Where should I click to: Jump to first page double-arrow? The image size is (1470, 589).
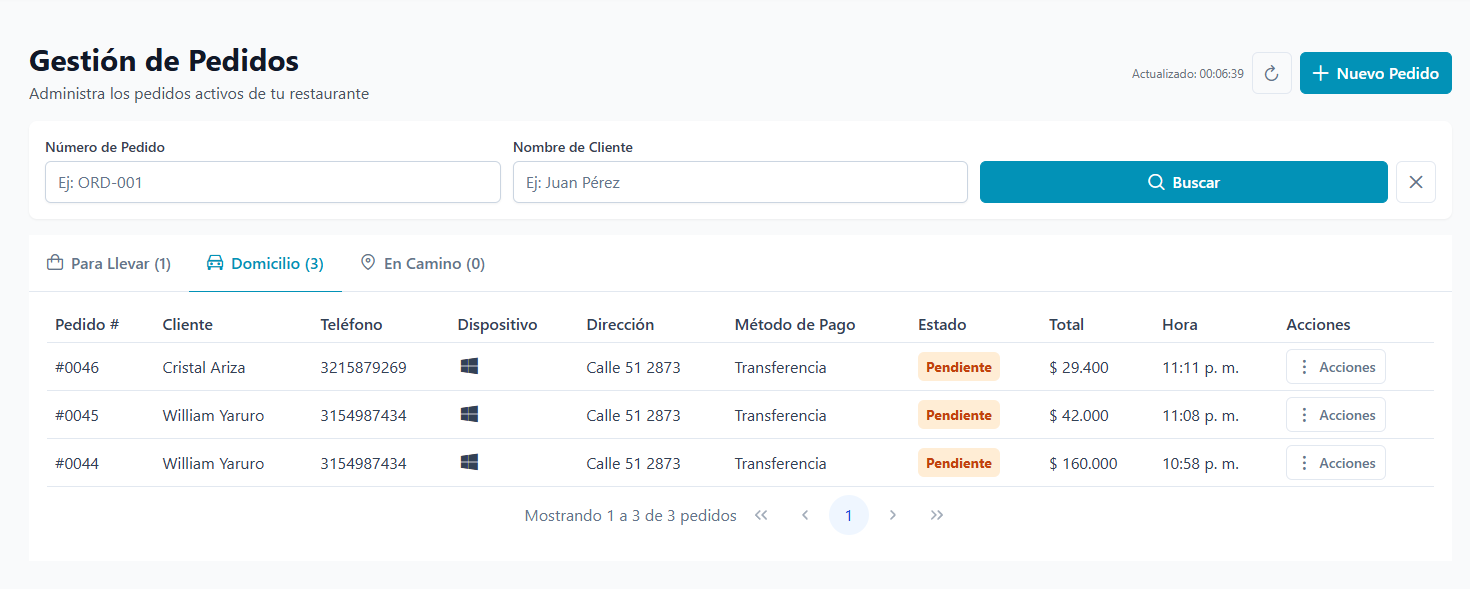(761, 515)
